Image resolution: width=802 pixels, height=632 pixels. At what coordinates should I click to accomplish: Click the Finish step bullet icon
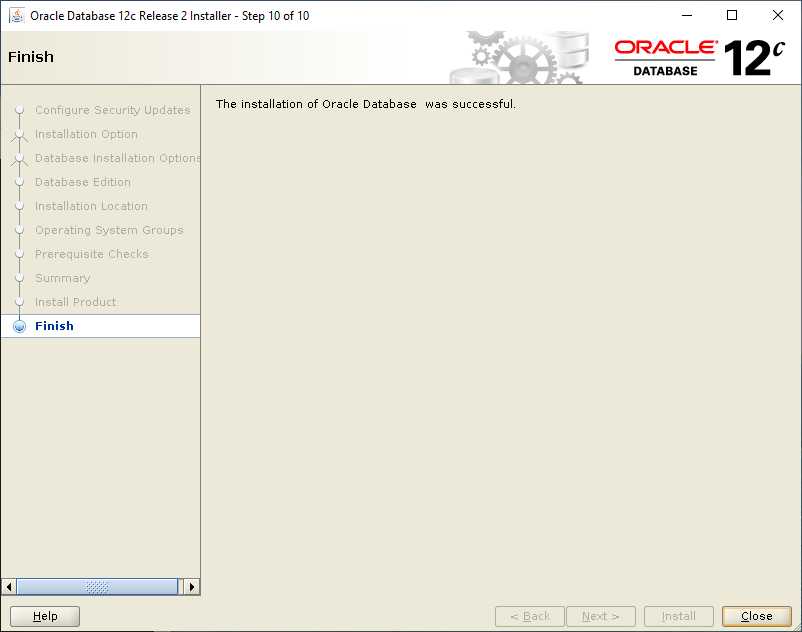pos(19,326)
